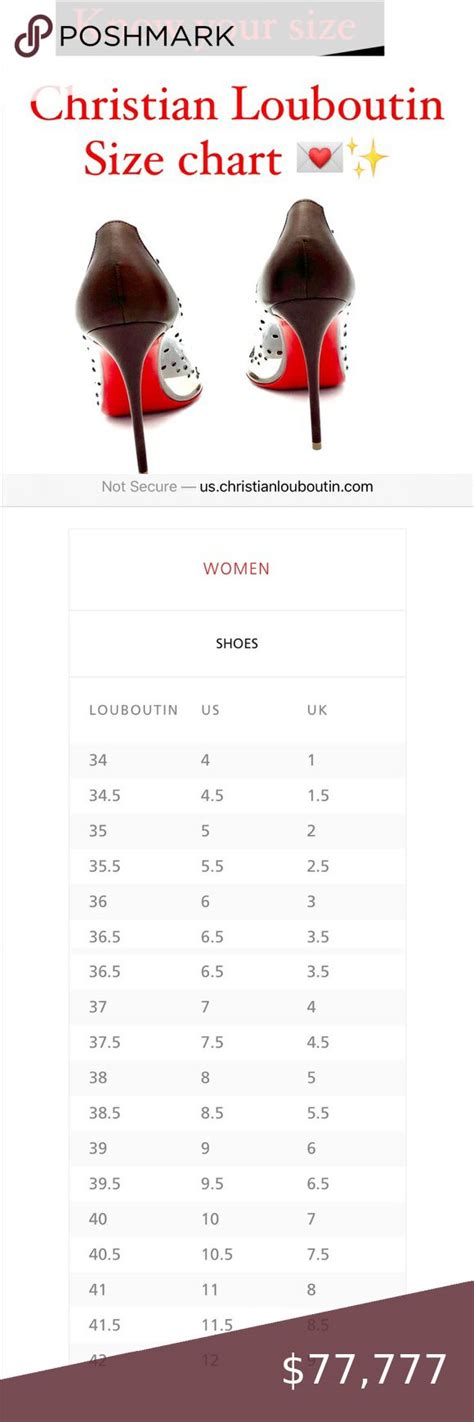This screenshot has width=474, height=1422.
Task: Select the Louboutin 35.5 size row
Action: (237, 866)
